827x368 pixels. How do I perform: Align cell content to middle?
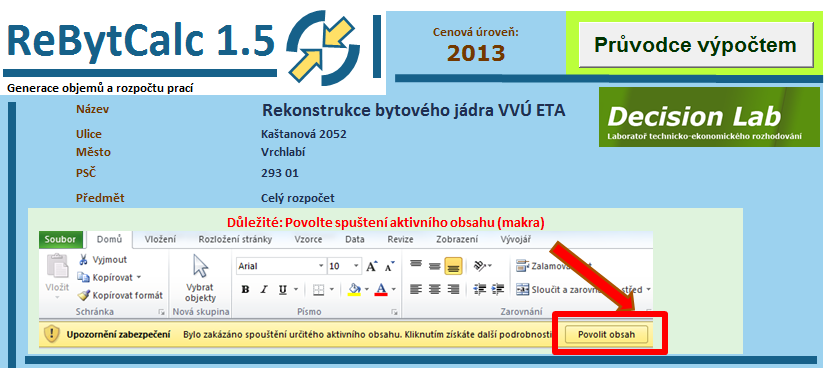(435, 265)
